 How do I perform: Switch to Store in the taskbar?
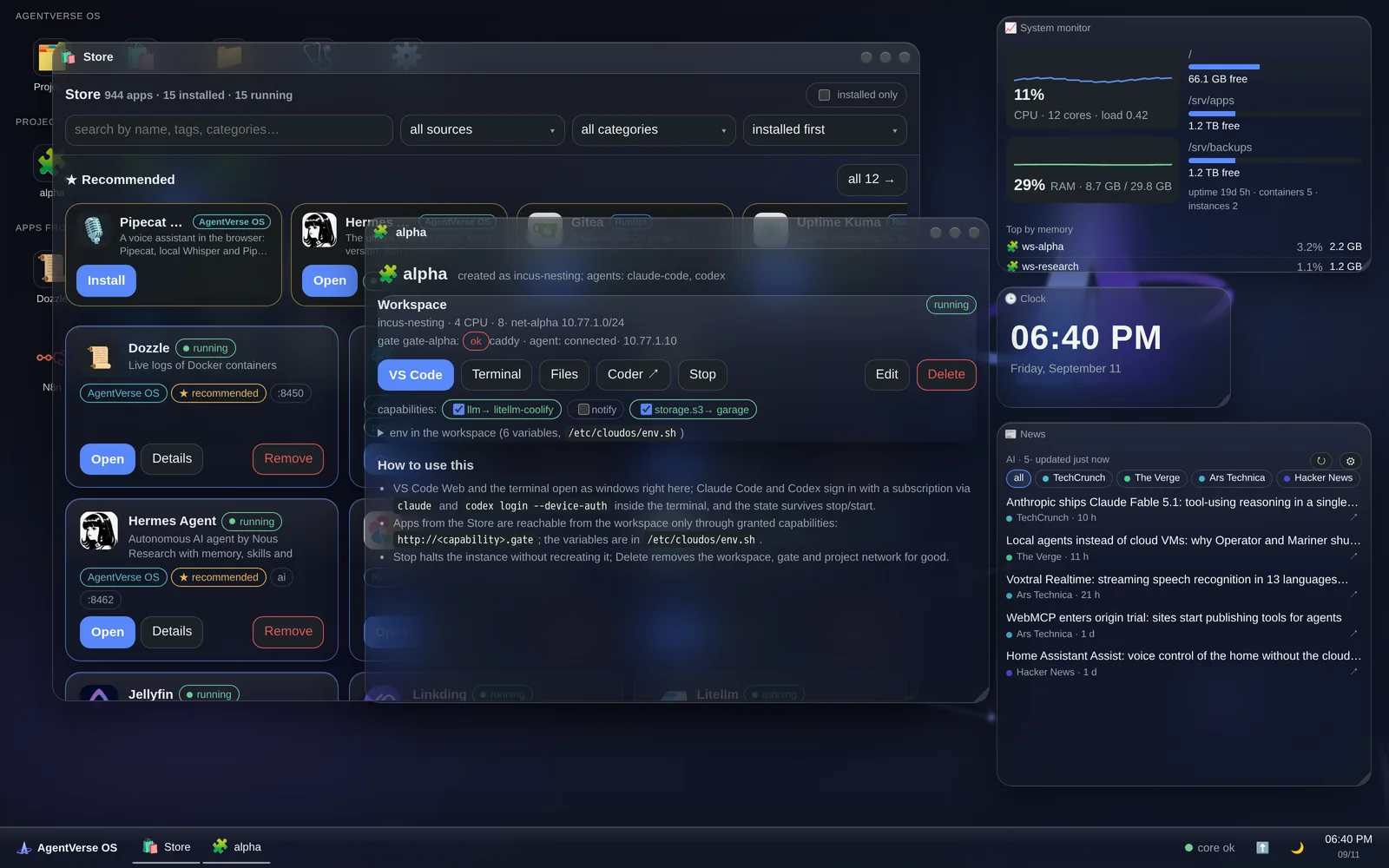pyautogui.click(x=167, y=847)
